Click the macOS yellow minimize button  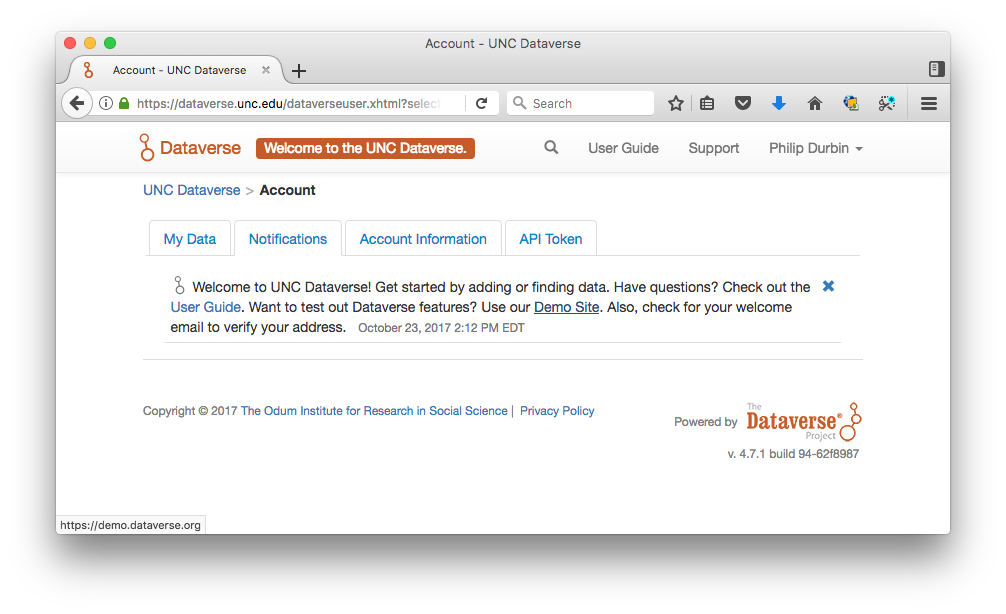coord(90,43)
